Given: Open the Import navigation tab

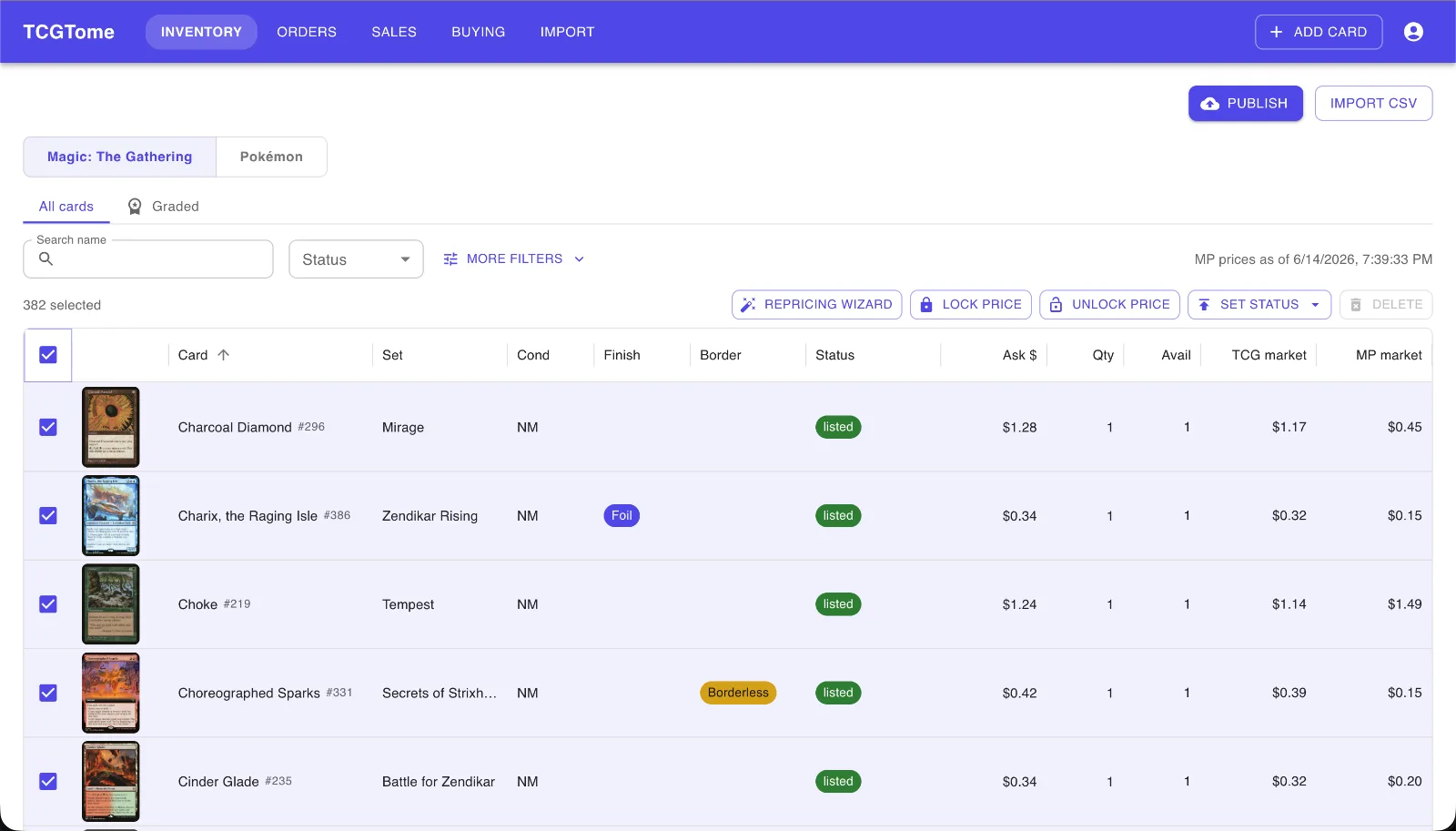Looking at the screenshot, I should click(567, 32).
